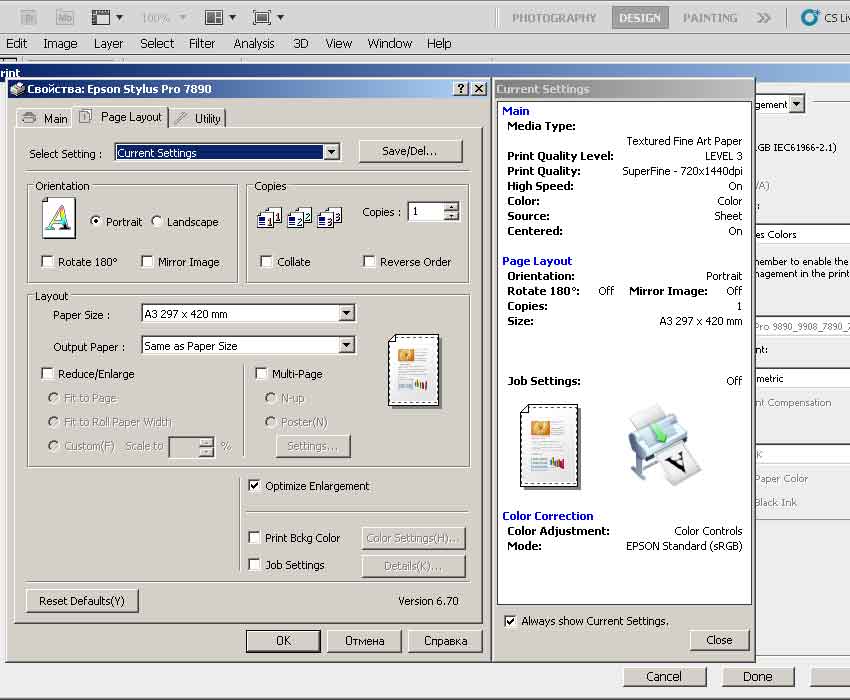Enable the Print Bckg Color checkbox
Screen dimensions: 850x700
[x=254, y=537]
